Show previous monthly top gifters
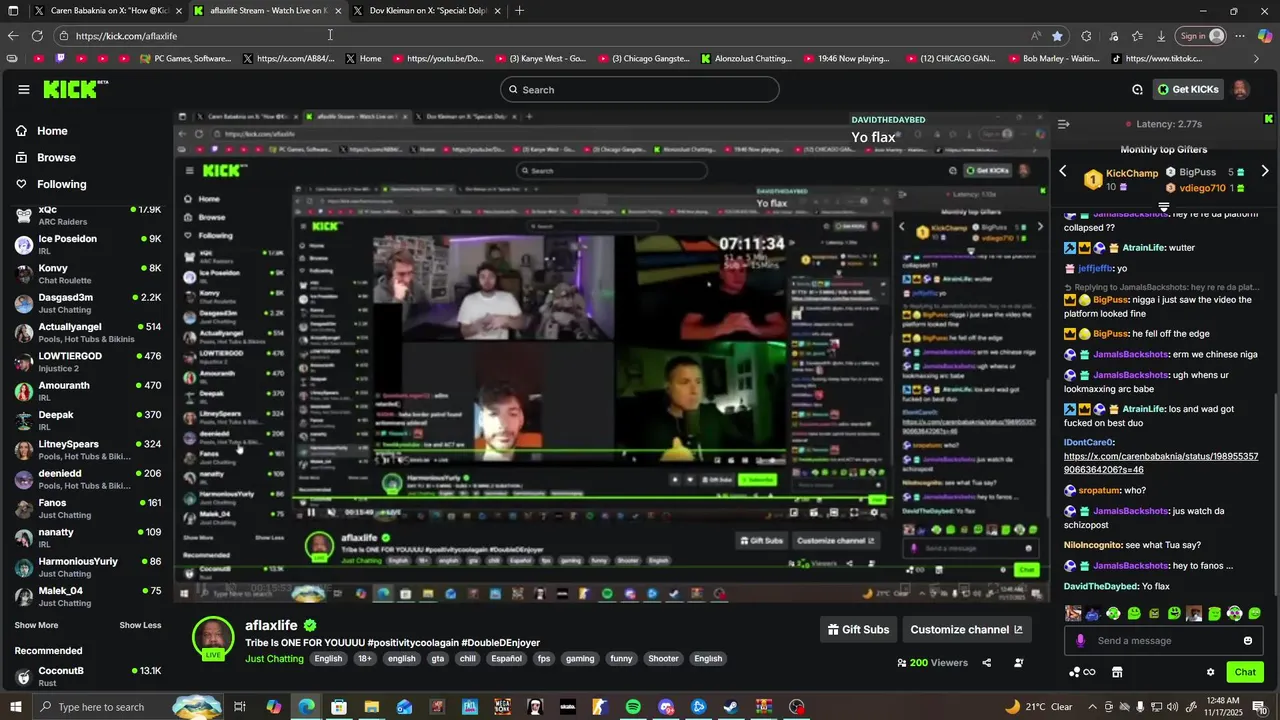This screenshot has height=720, width=1280. click(1063, 172)
